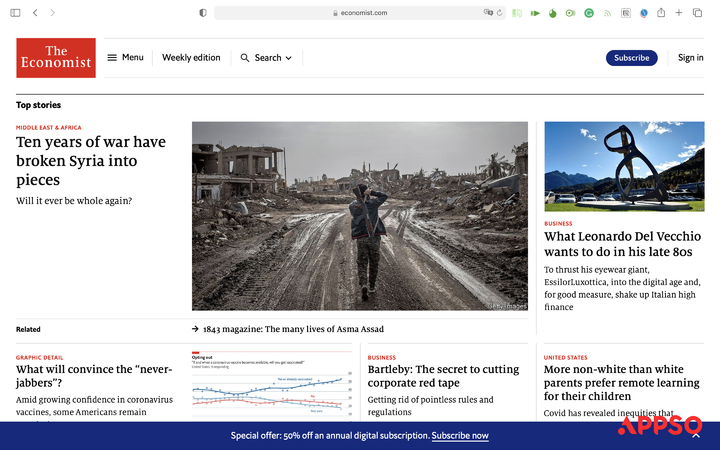
Task: Click "Will it ever be whole again?" subtitle
Action: click(x=74, y=201)
